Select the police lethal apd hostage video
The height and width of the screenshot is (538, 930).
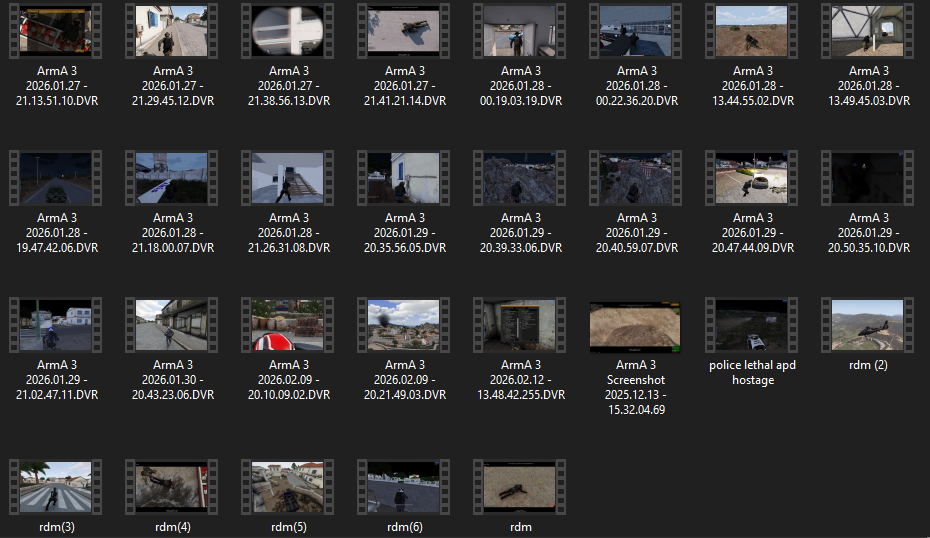750,324
